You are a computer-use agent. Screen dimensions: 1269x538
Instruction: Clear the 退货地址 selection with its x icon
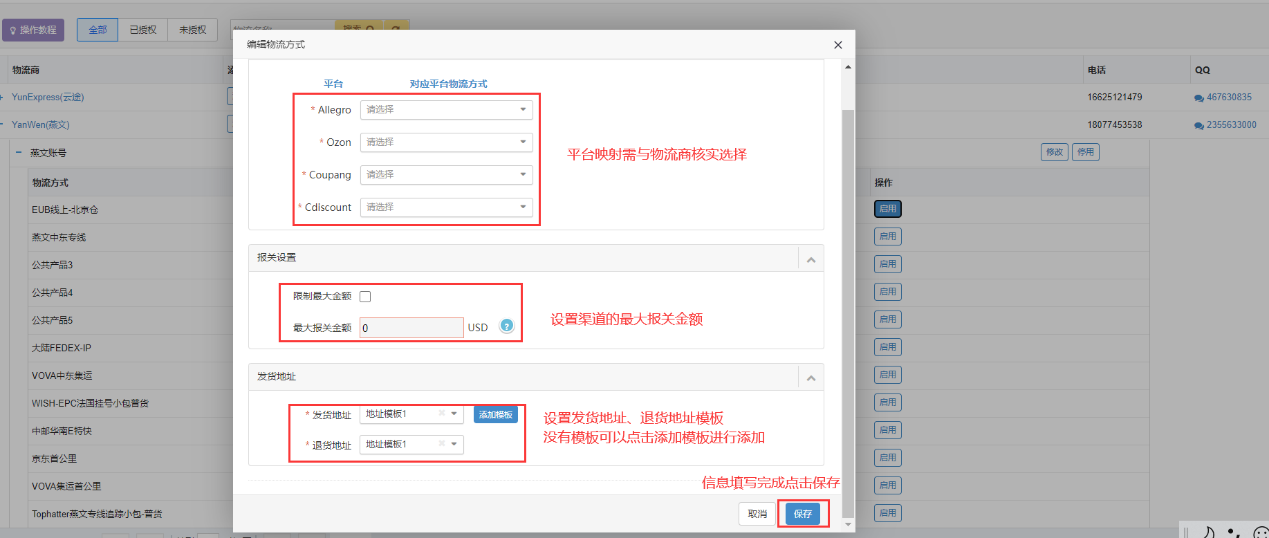coord(442,444)
